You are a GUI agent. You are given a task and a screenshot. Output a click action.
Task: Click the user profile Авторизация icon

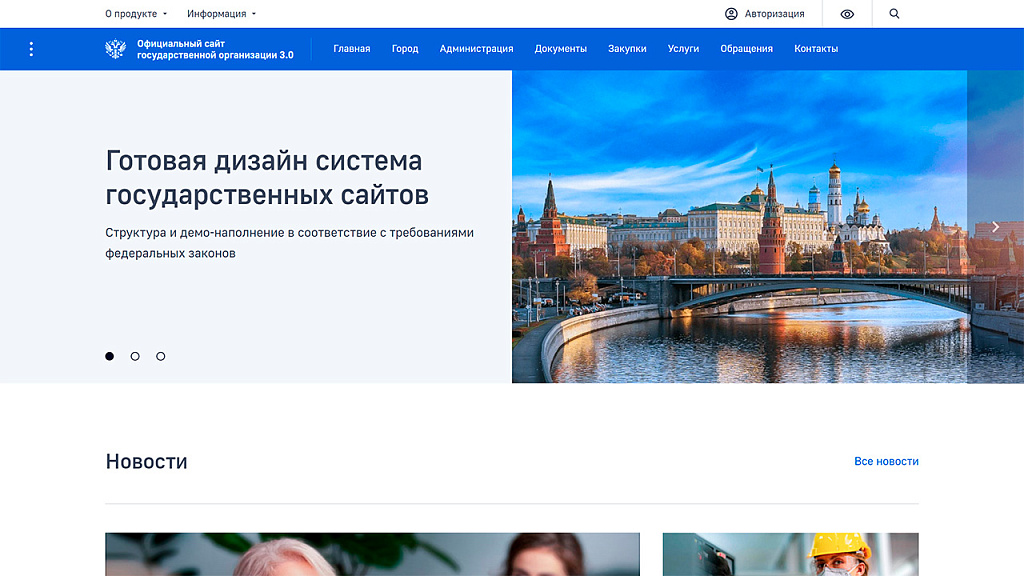pos(731,14)
